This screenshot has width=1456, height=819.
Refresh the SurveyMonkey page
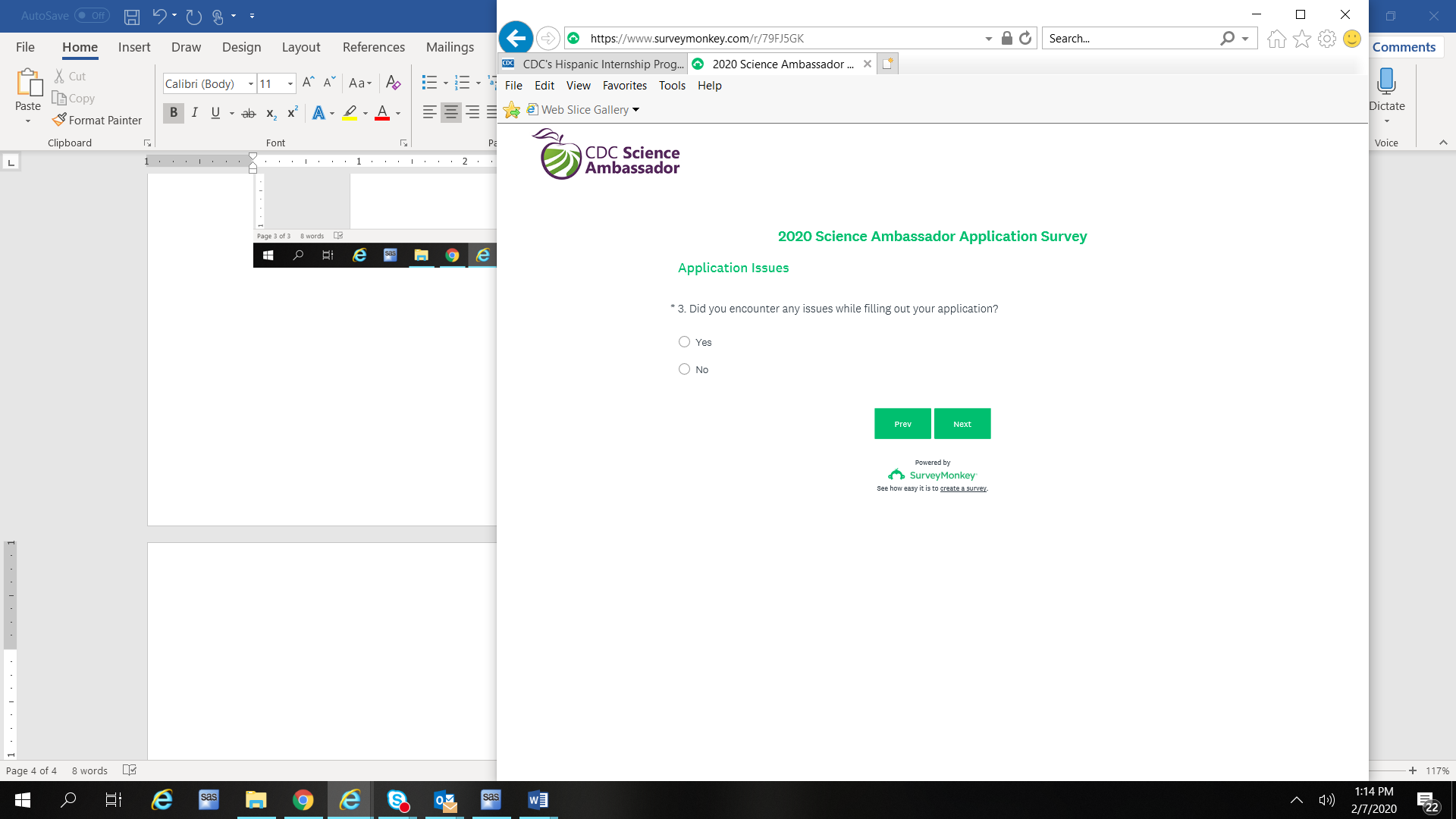coord(1025,38)
